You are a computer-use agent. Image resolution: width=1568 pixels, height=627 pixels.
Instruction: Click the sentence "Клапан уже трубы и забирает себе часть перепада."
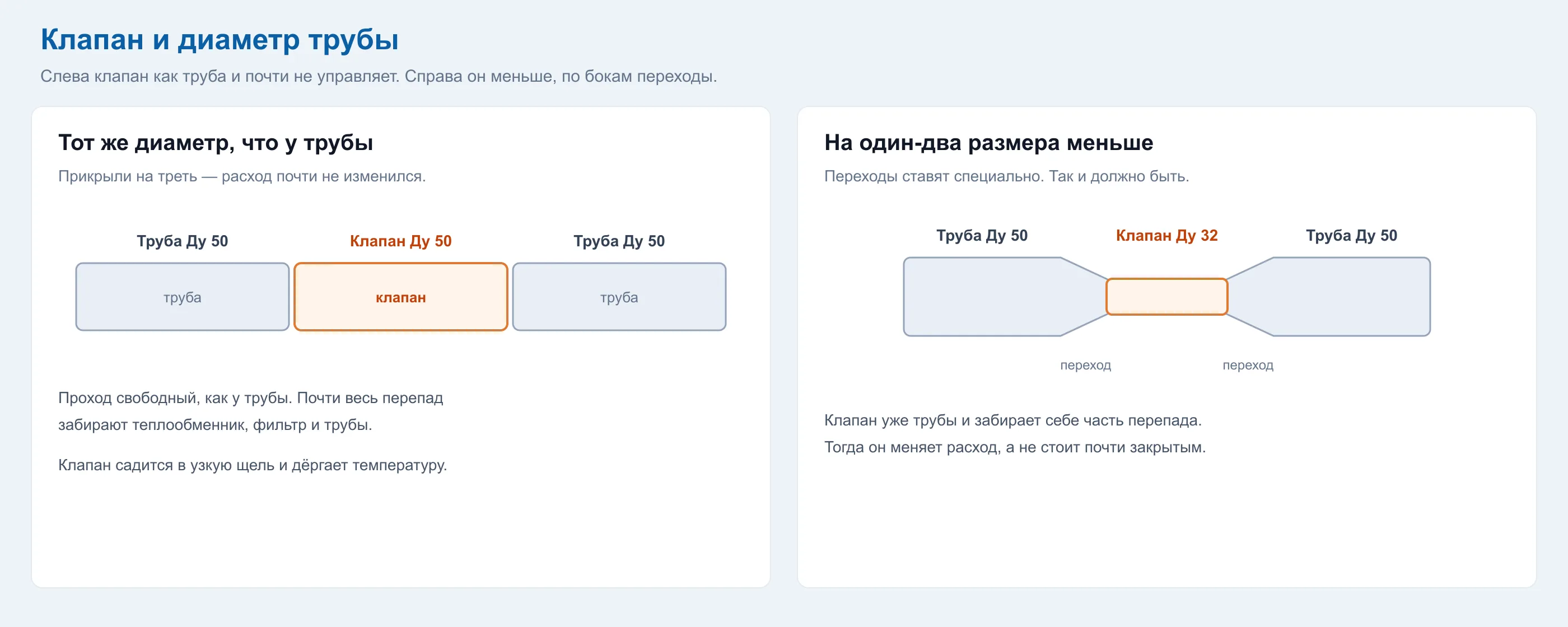1013,420
